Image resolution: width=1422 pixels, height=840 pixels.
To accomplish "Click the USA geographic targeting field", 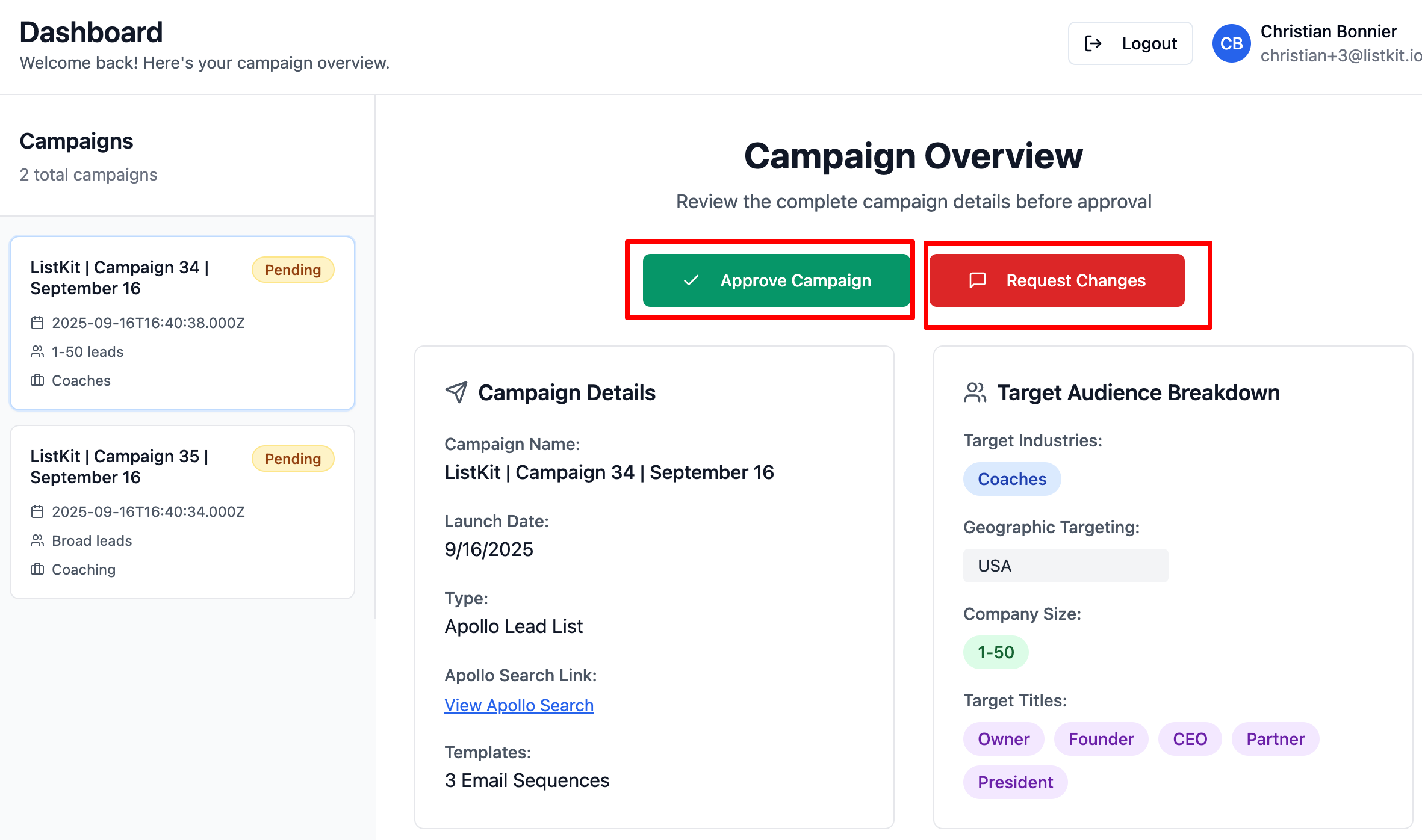I will click(1065, 566).
